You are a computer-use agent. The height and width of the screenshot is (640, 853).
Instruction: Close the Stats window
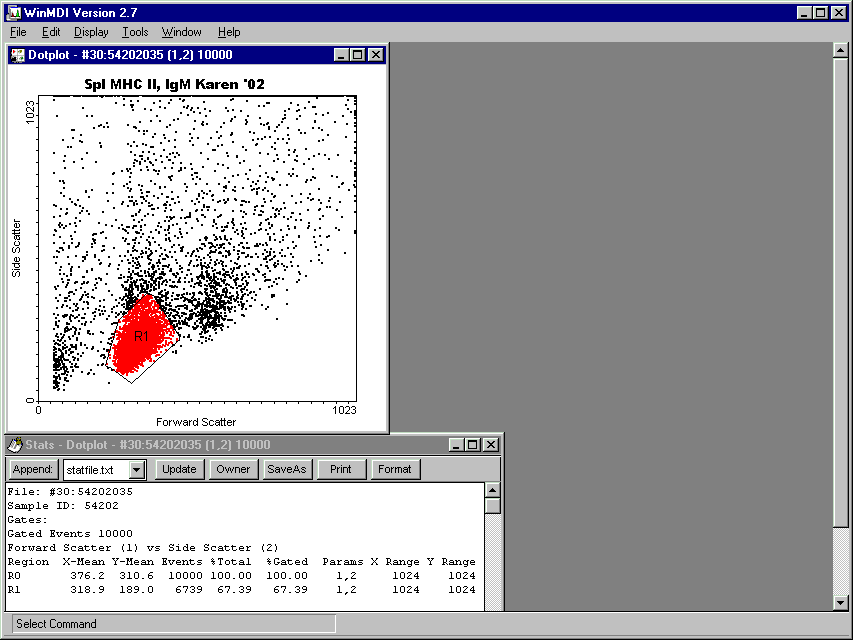click(490, 445)
